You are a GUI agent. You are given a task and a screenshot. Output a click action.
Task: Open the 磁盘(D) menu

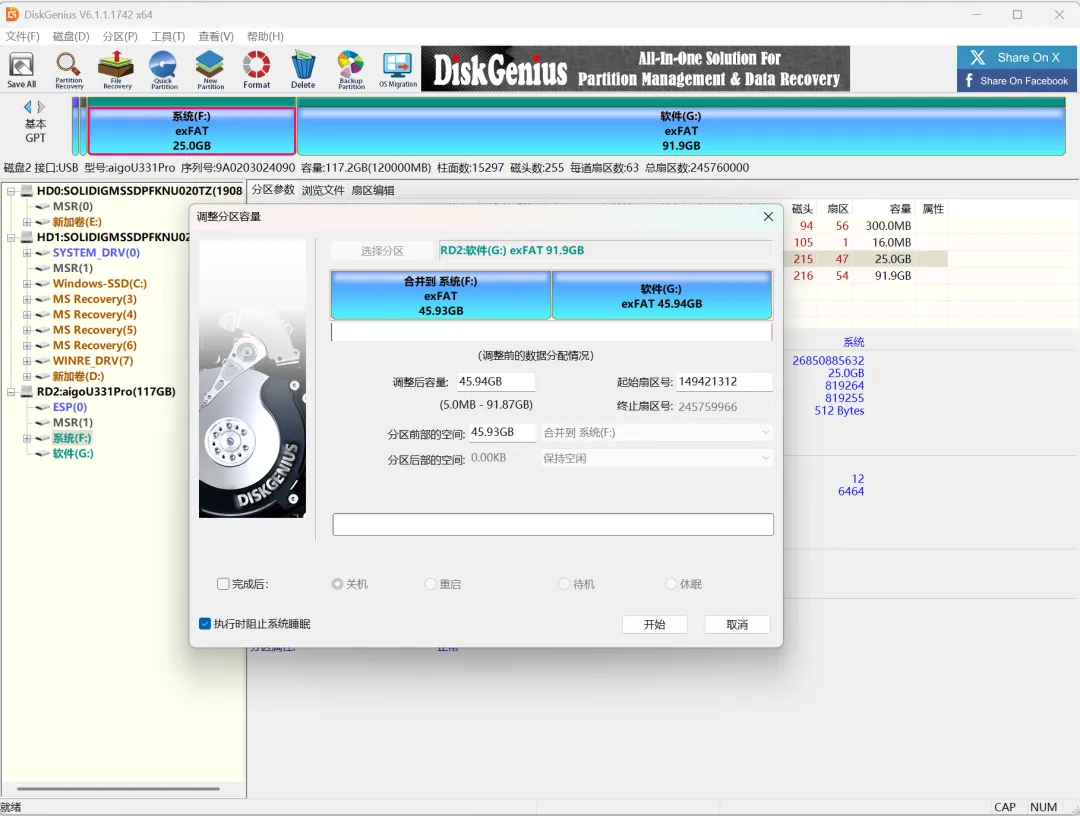click(71, 36)
